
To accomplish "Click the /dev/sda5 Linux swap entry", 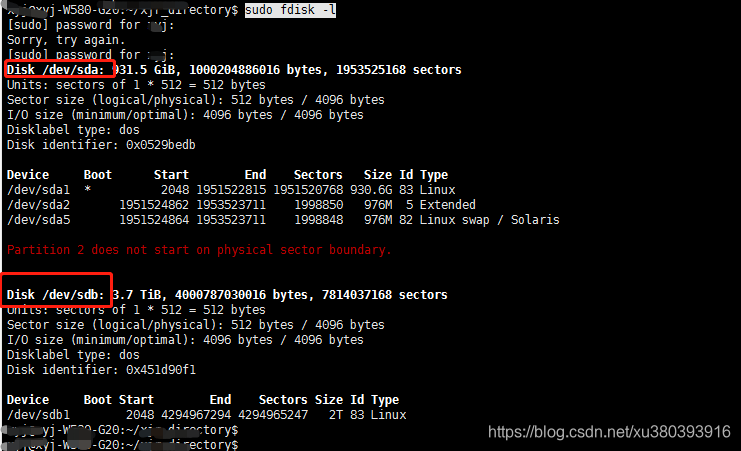I will pos(283,220).
